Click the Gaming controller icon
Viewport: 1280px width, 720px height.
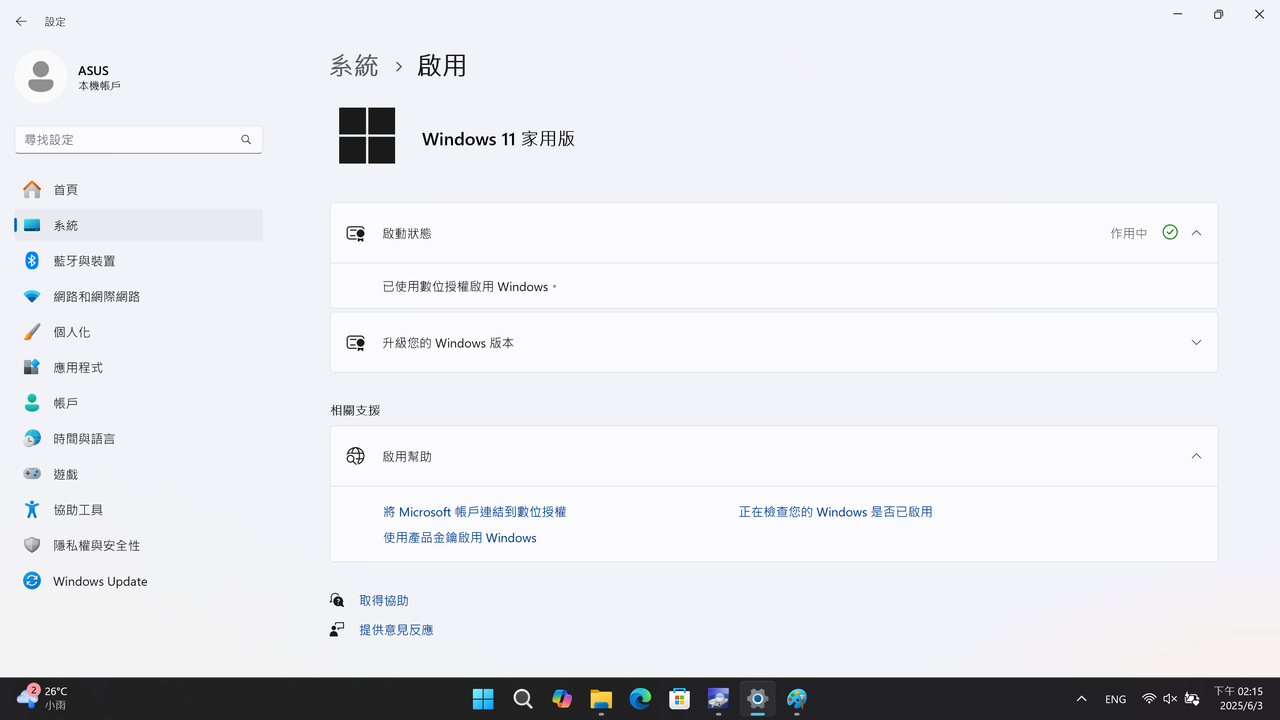(32, 474)
